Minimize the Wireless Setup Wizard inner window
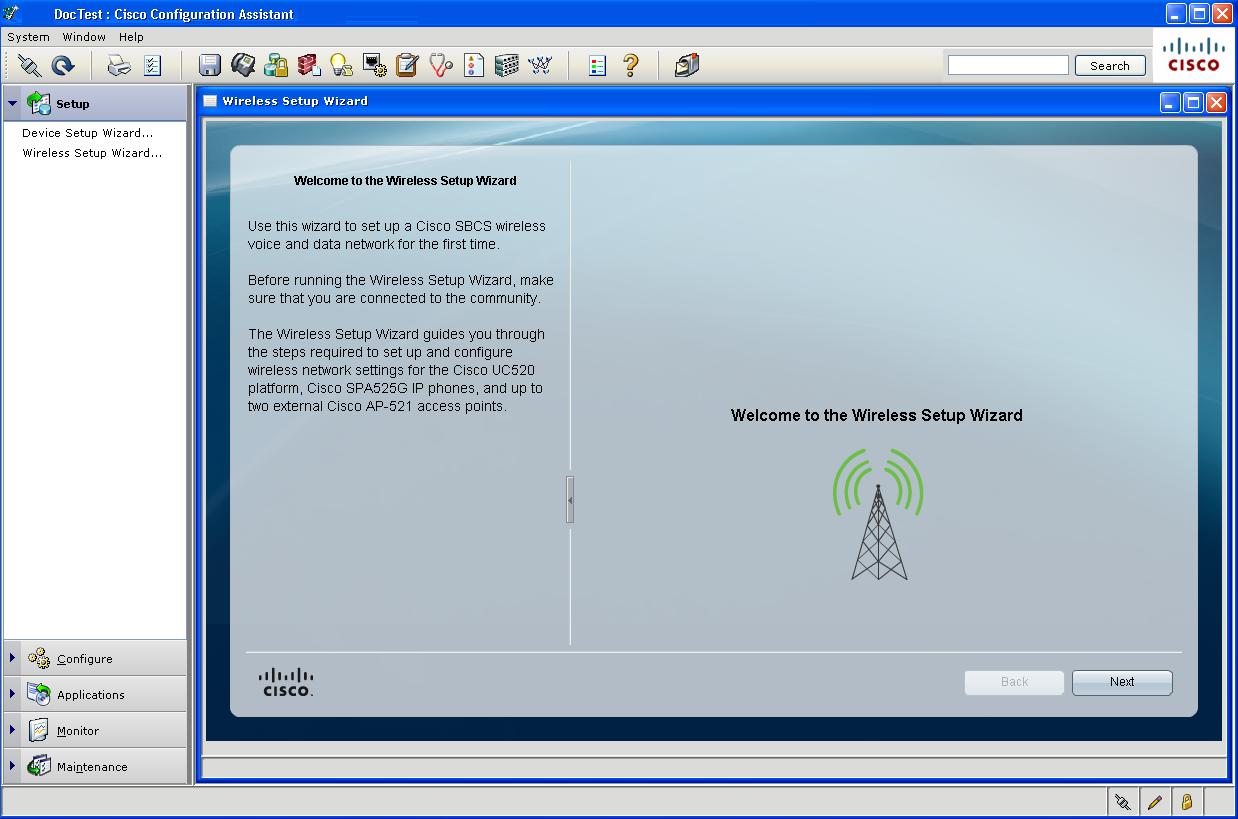Screen dimensions: 1238x819 (1170, 102)
